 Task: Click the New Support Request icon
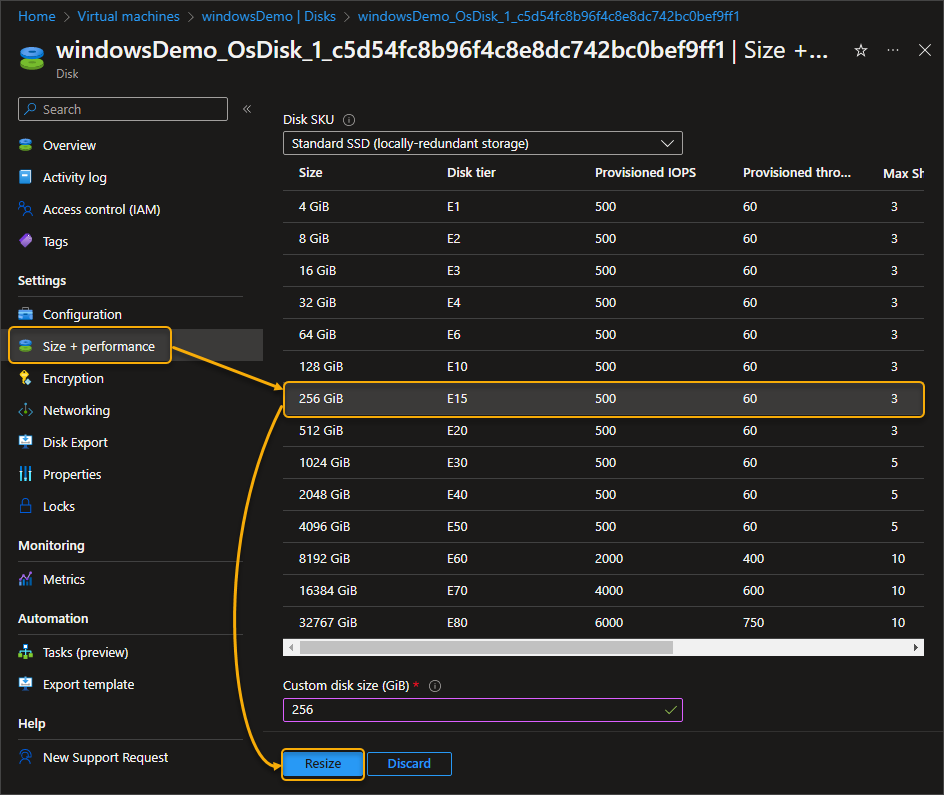point(25,757)
